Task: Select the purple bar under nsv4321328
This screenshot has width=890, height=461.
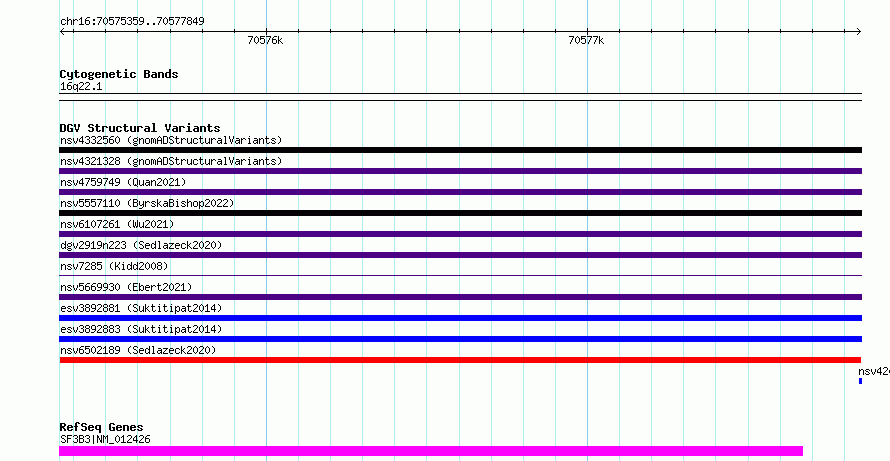Action: coord(460,171)
